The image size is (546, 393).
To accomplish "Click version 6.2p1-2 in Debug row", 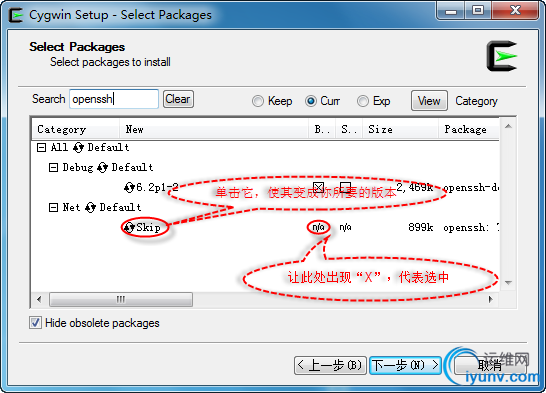I will tap(157, 188).
